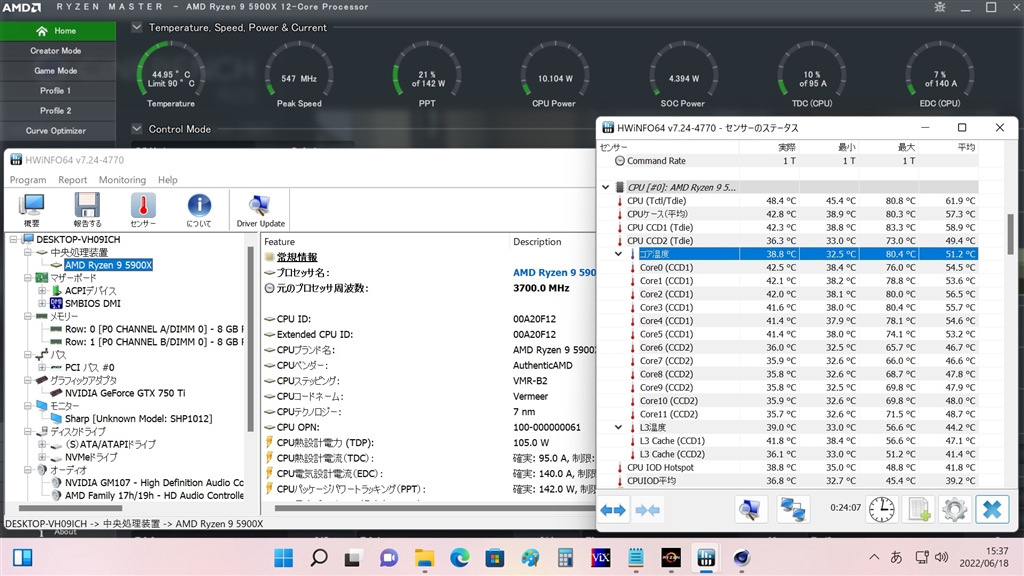Open the ViX taskbar icon

600,558
